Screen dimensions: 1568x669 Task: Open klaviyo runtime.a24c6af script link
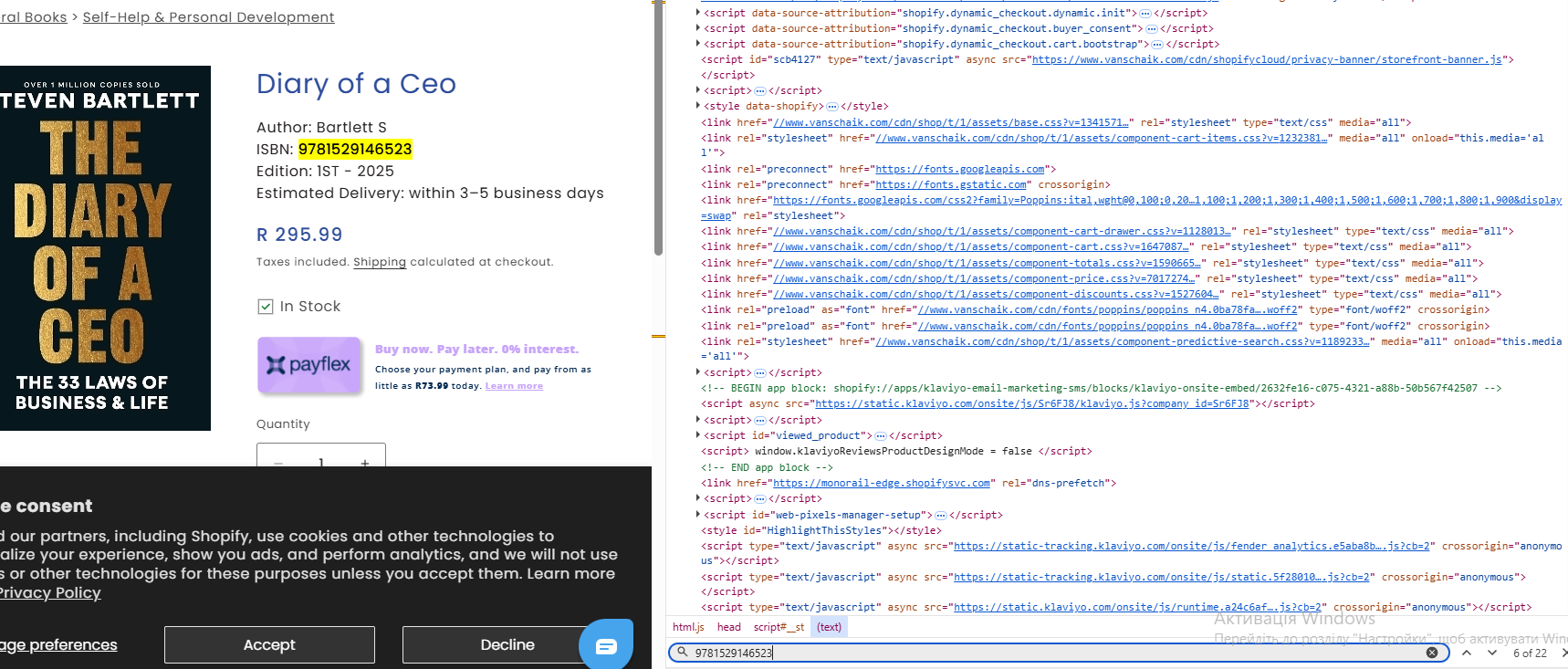point(1137,607)
